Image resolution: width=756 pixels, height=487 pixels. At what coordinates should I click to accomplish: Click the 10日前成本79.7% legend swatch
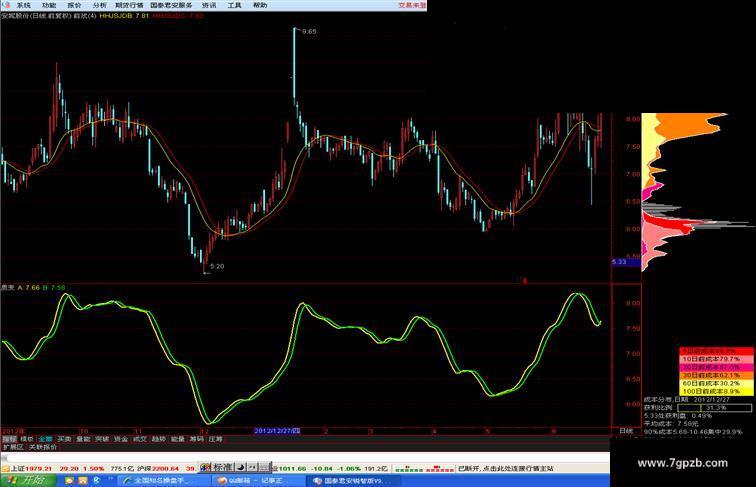coord(716,359)
